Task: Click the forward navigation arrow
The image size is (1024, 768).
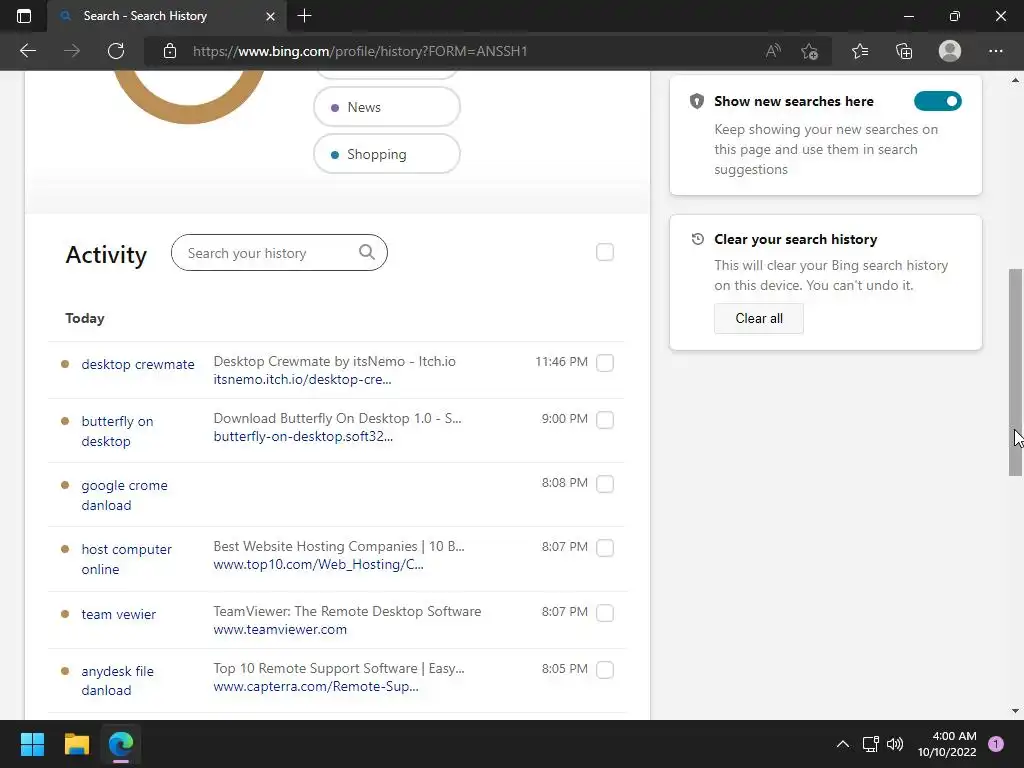Action: pos(72,51)
